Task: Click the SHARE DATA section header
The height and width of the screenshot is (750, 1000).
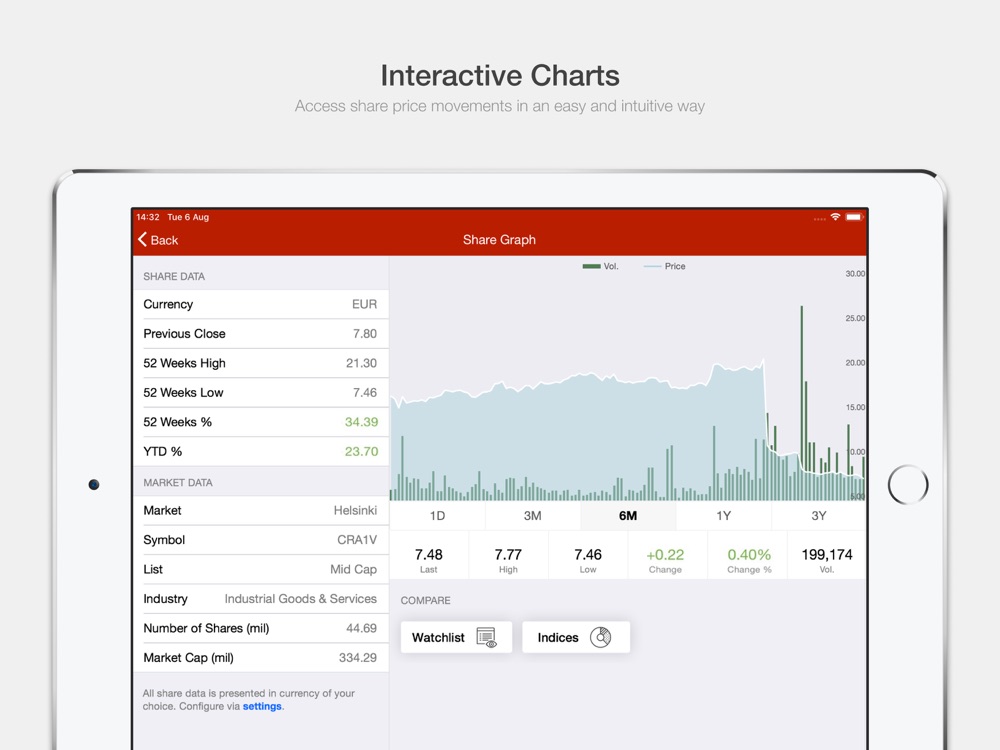Action: 174,276
